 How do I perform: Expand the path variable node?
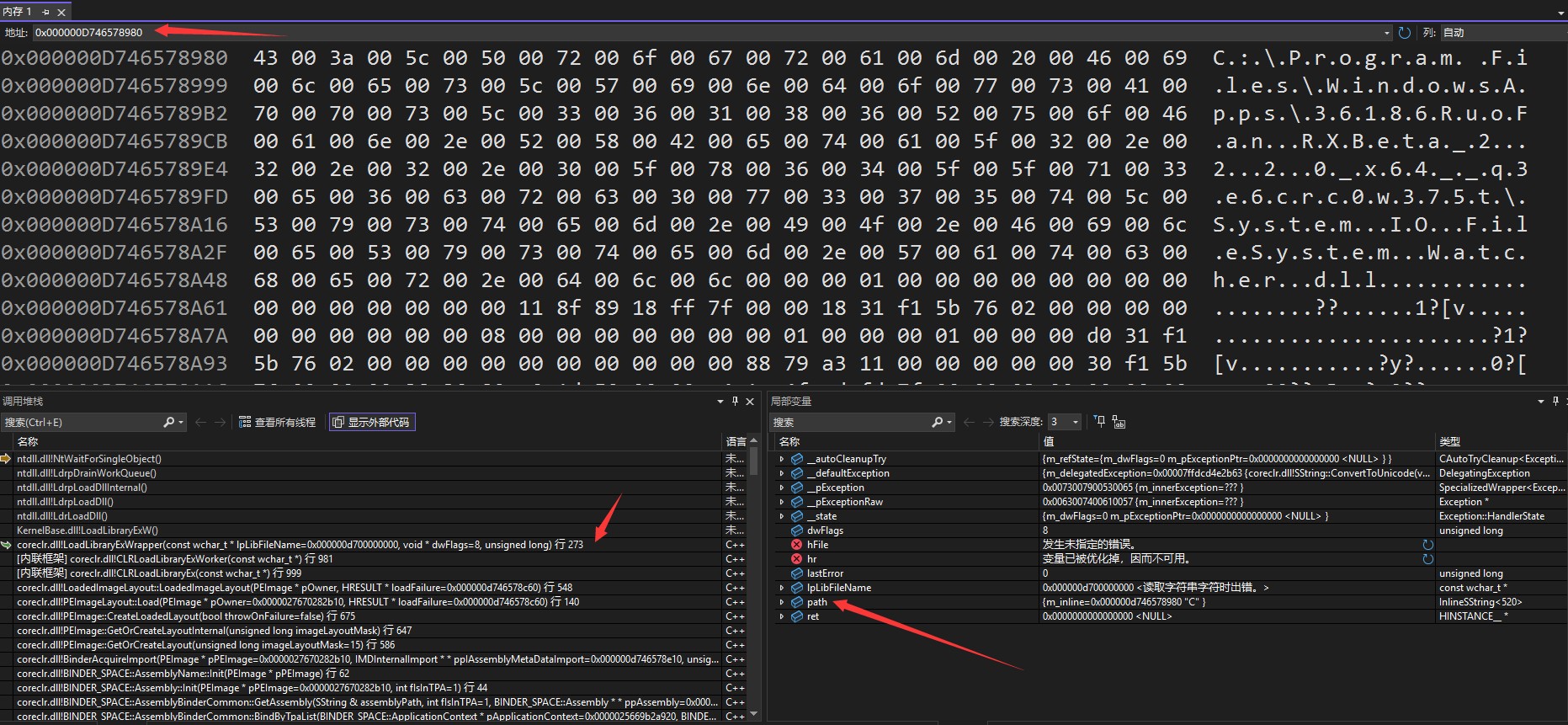(x=782, y=602)
